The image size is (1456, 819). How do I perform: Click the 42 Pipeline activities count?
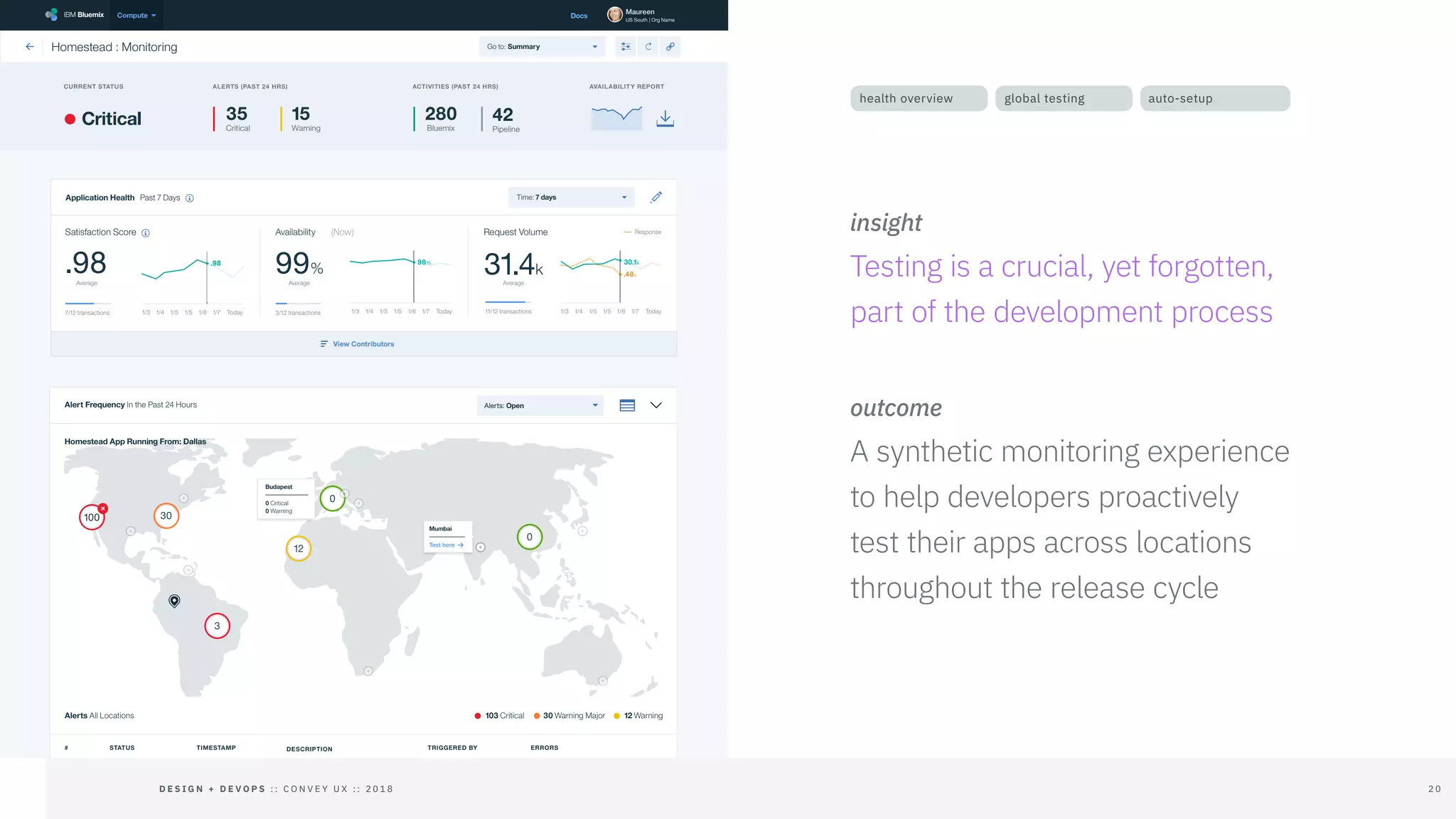tap(504, 119)
